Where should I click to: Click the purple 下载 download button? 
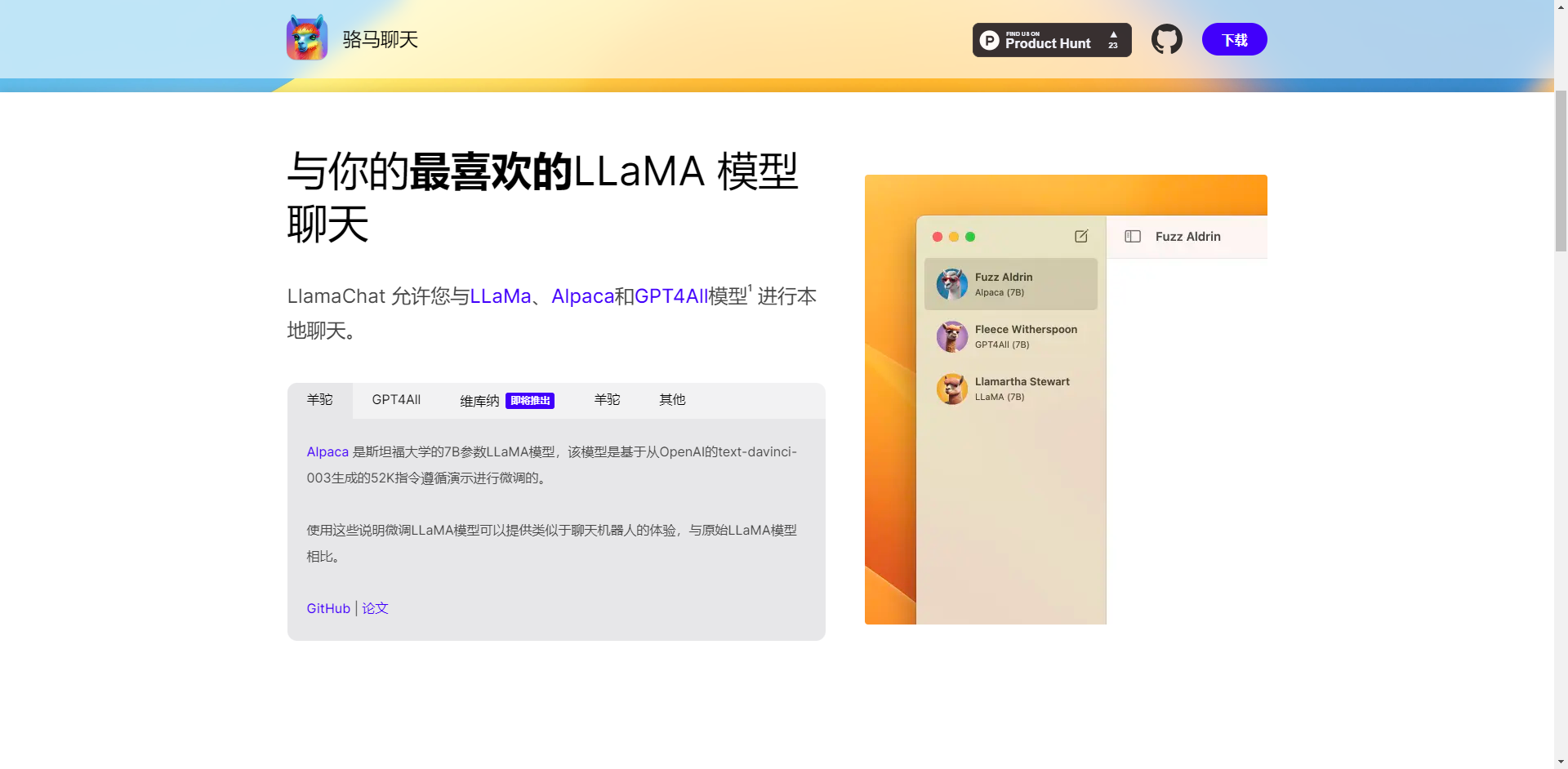tap(1234, 39)
